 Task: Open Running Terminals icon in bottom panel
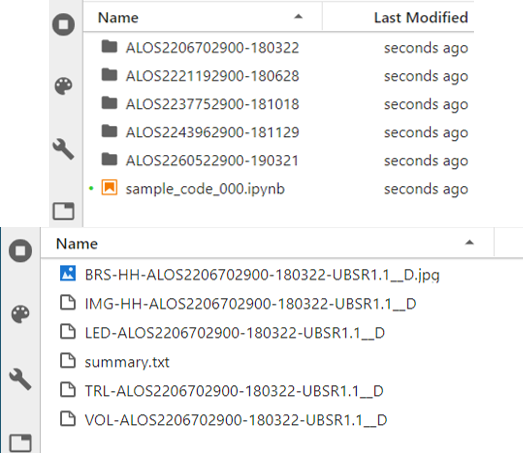(x=21, y=251)
